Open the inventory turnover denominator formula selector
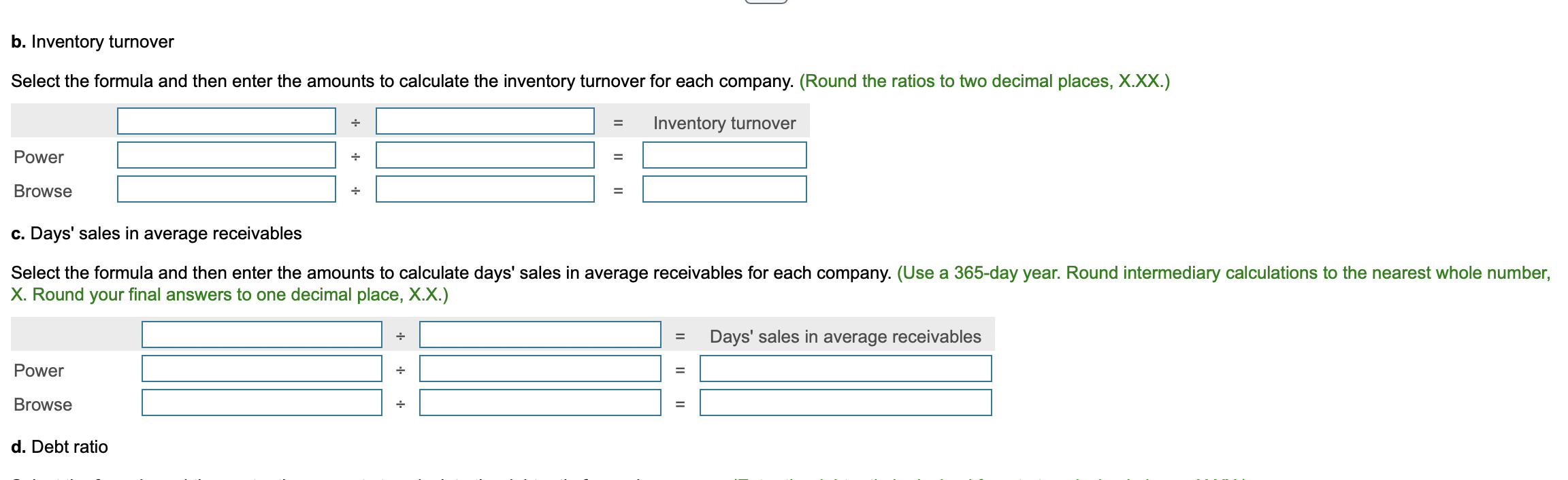 point(485,122)
